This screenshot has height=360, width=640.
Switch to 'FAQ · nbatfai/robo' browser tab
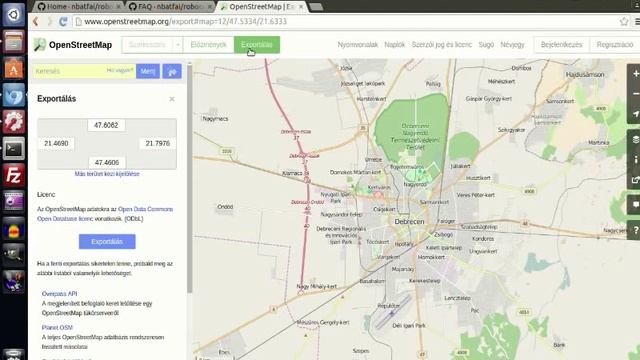[x=168, y=7]
